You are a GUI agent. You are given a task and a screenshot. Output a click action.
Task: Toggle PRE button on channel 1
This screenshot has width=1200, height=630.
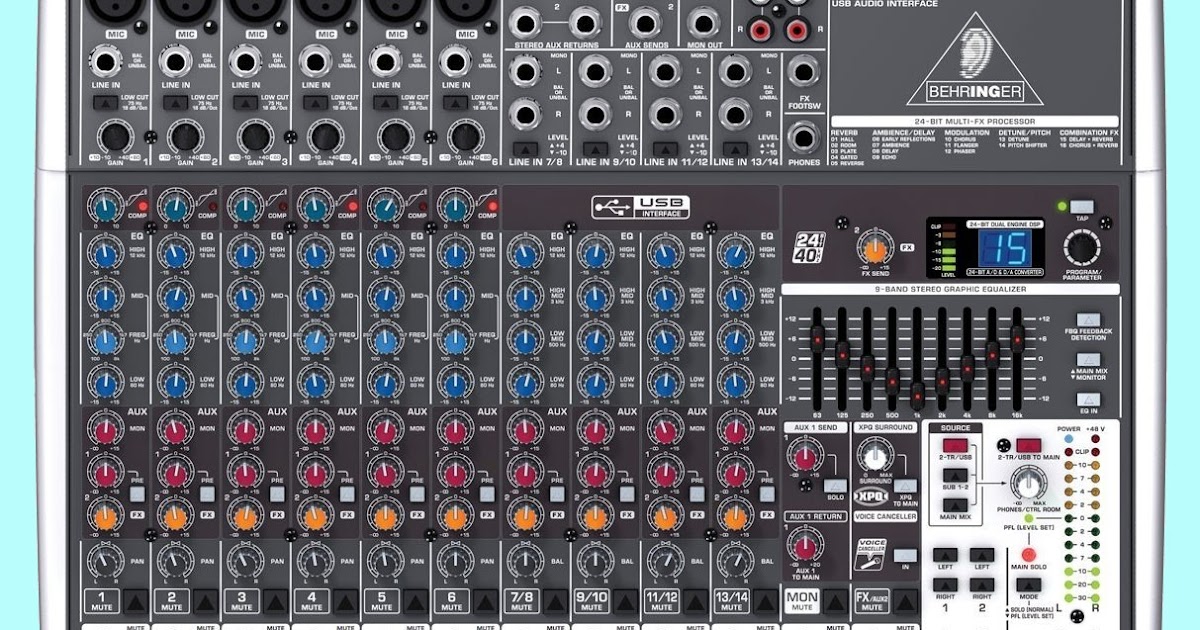(137, 494)
